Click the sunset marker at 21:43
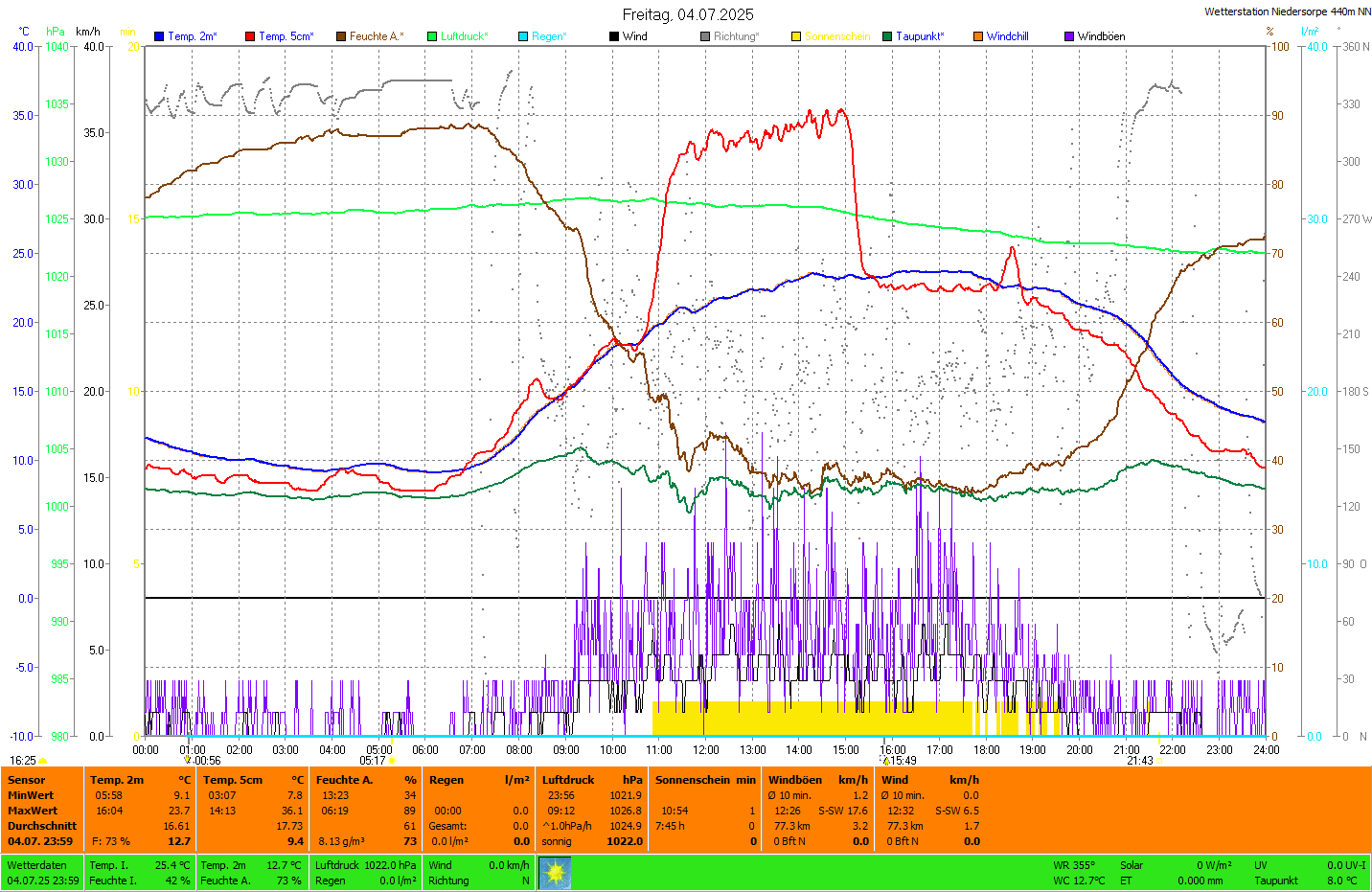 1159,761
